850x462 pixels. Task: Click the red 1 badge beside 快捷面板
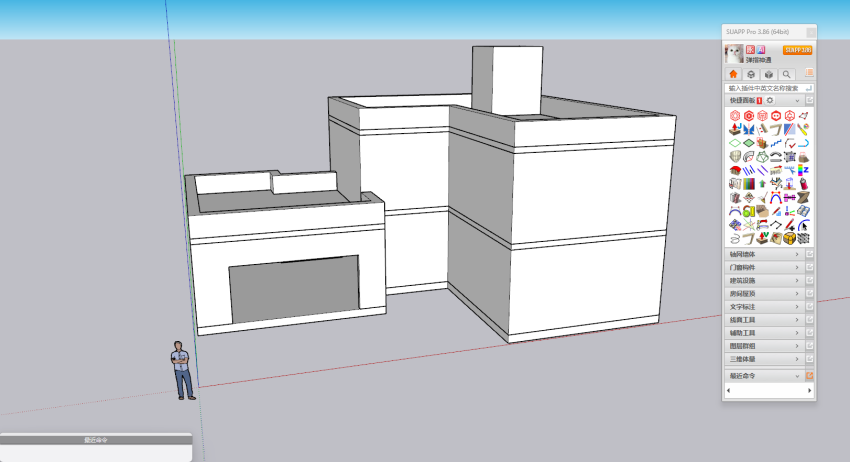coord(759,100)
